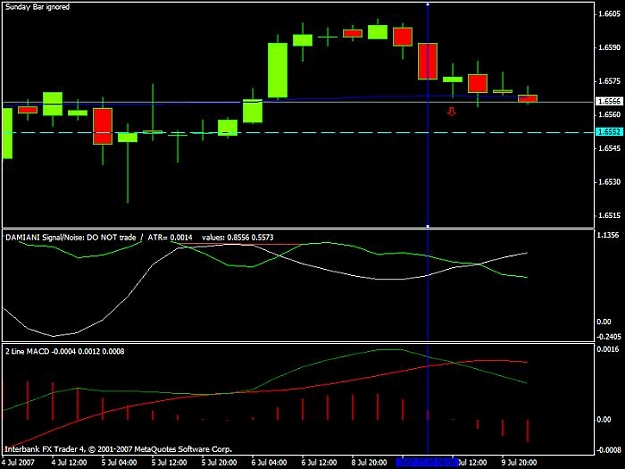
Task: Click the -0.2405 Damiani scale label
Action: [609, 337]
